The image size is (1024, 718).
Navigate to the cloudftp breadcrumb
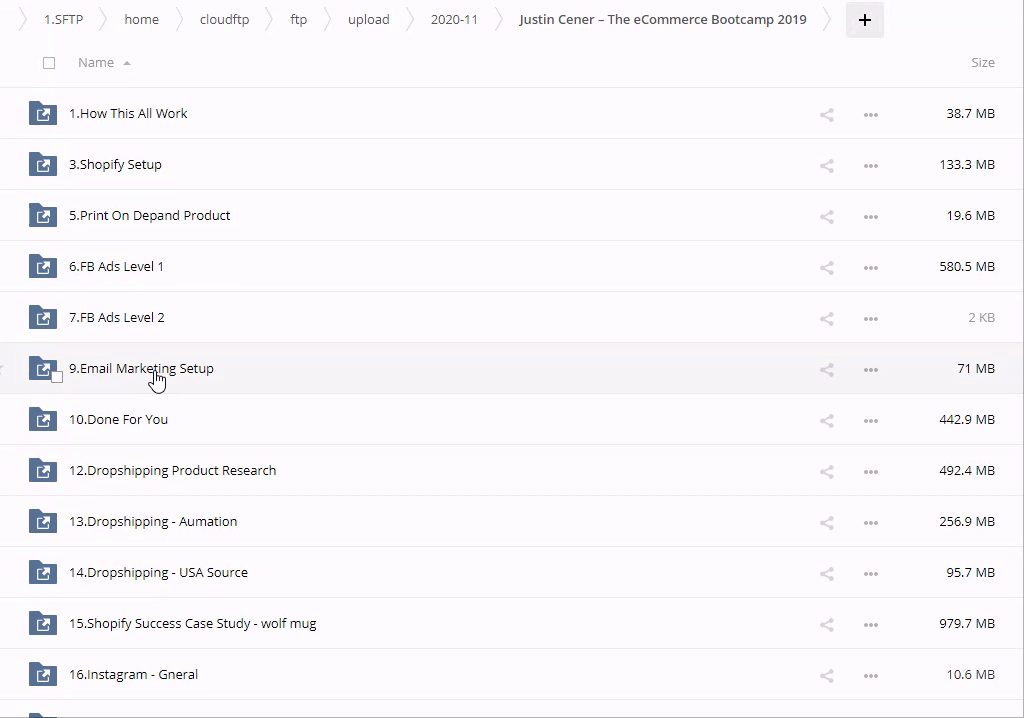(x=224, y=20)
